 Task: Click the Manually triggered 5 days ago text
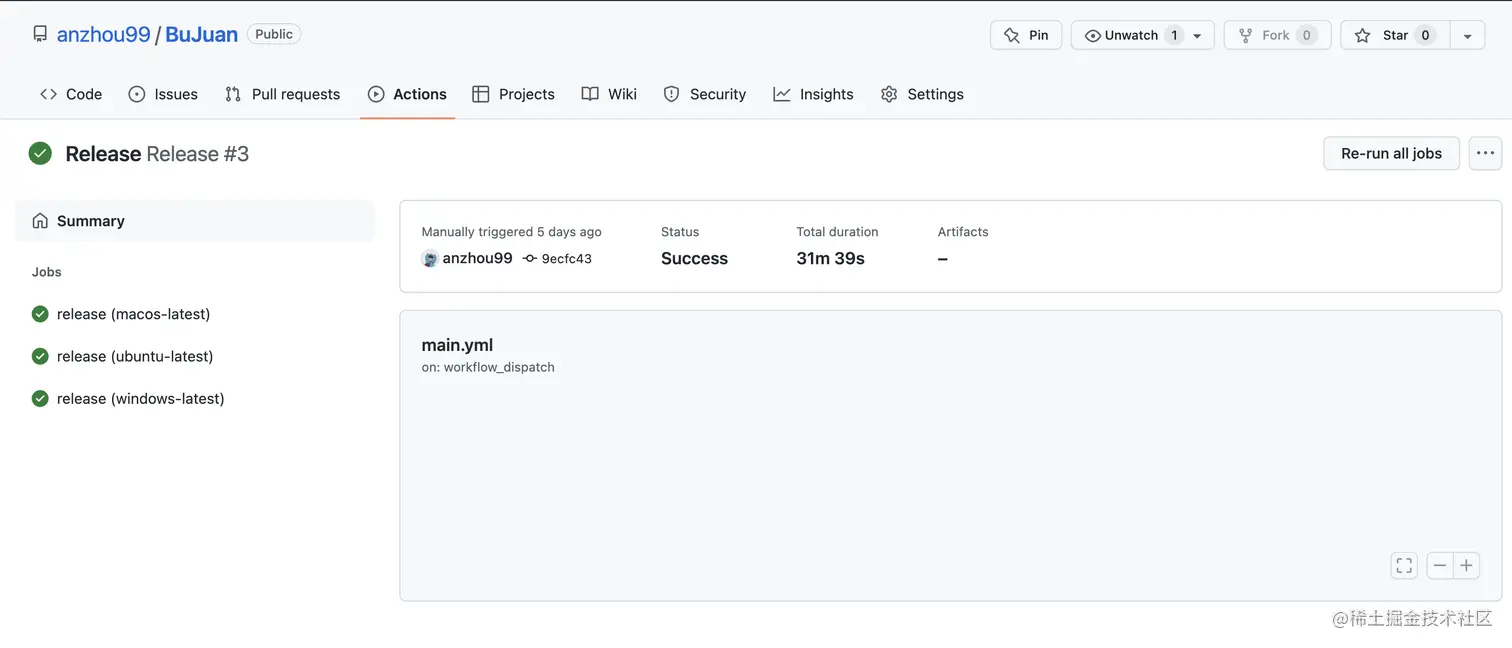pos(511,231)
